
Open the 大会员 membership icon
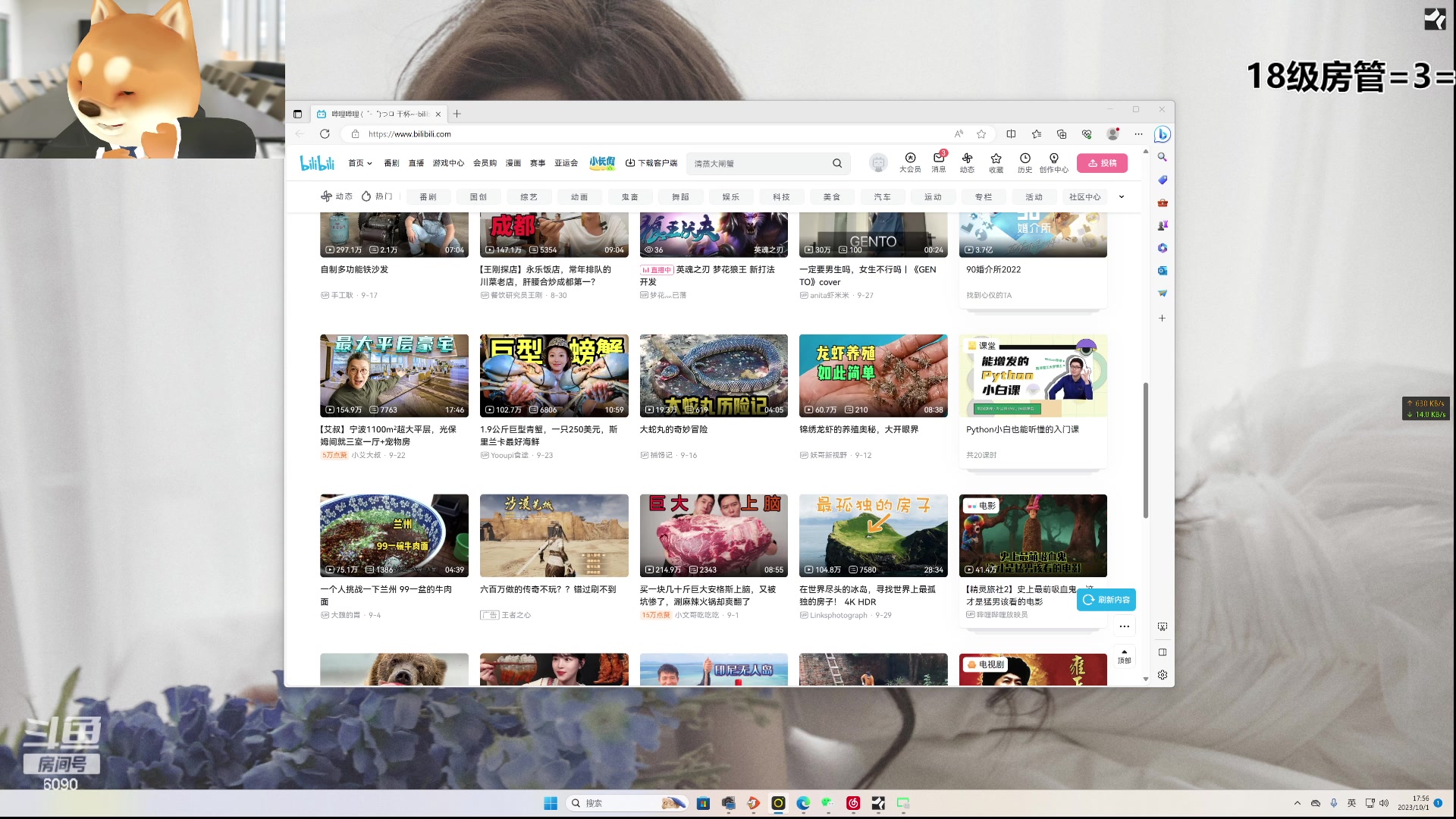910,163
